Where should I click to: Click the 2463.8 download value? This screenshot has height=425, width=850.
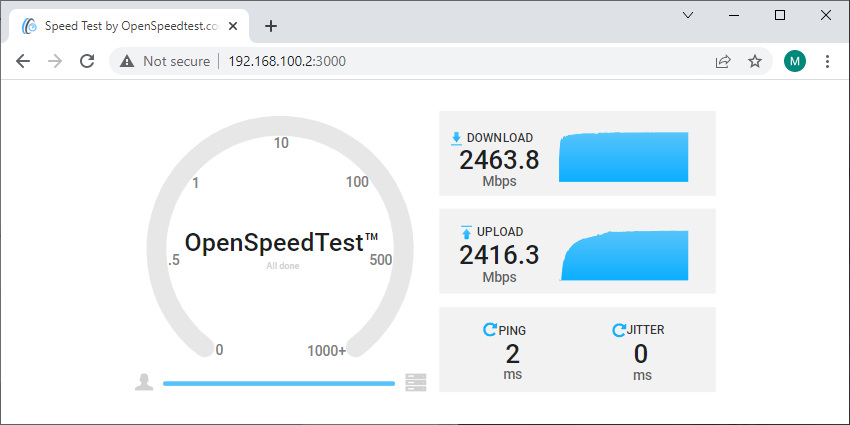499,160
